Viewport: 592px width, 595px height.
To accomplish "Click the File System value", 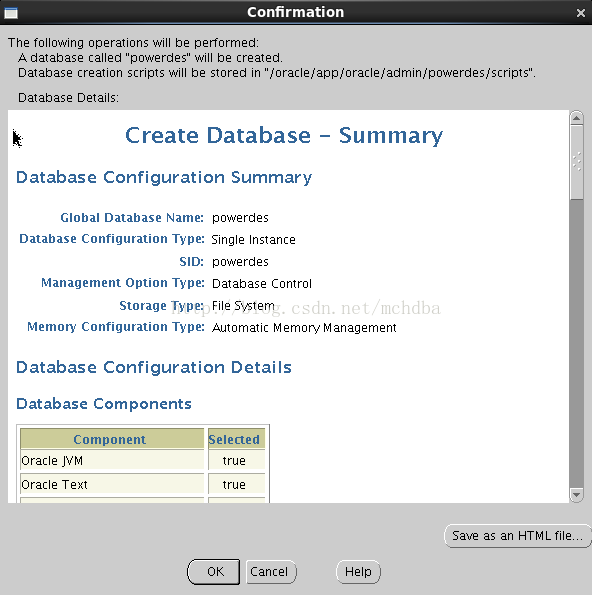I will click(x=243, y=306).
